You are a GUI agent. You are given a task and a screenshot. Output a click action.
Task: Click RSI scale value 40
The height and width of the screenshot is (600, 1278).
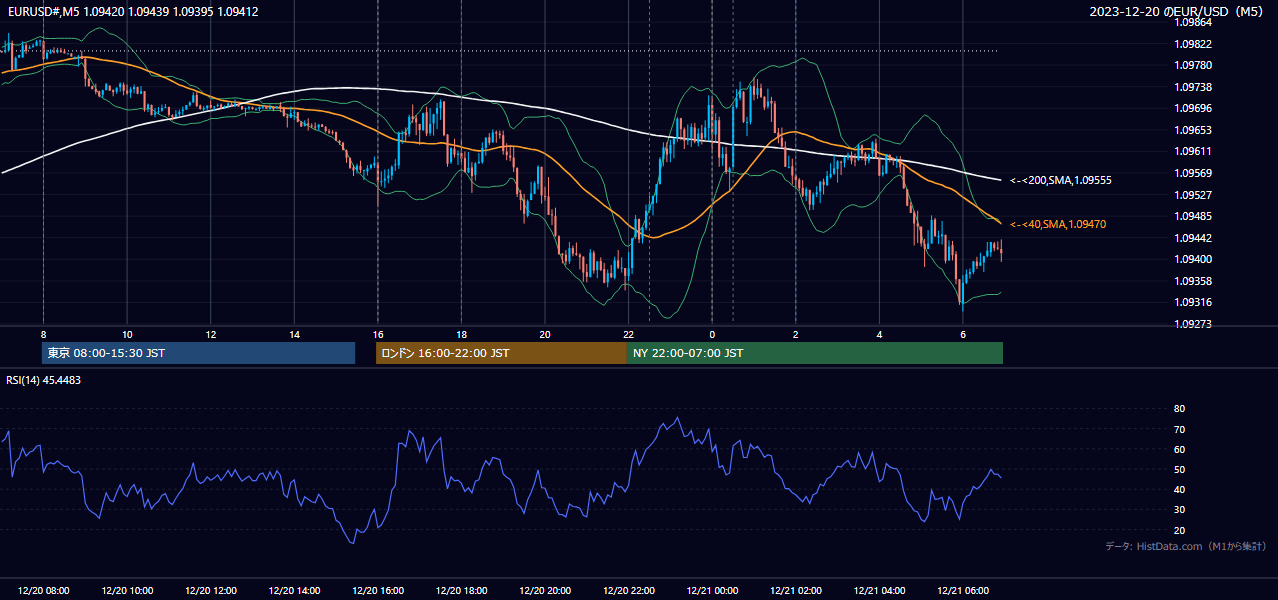tap(1180, 490)
